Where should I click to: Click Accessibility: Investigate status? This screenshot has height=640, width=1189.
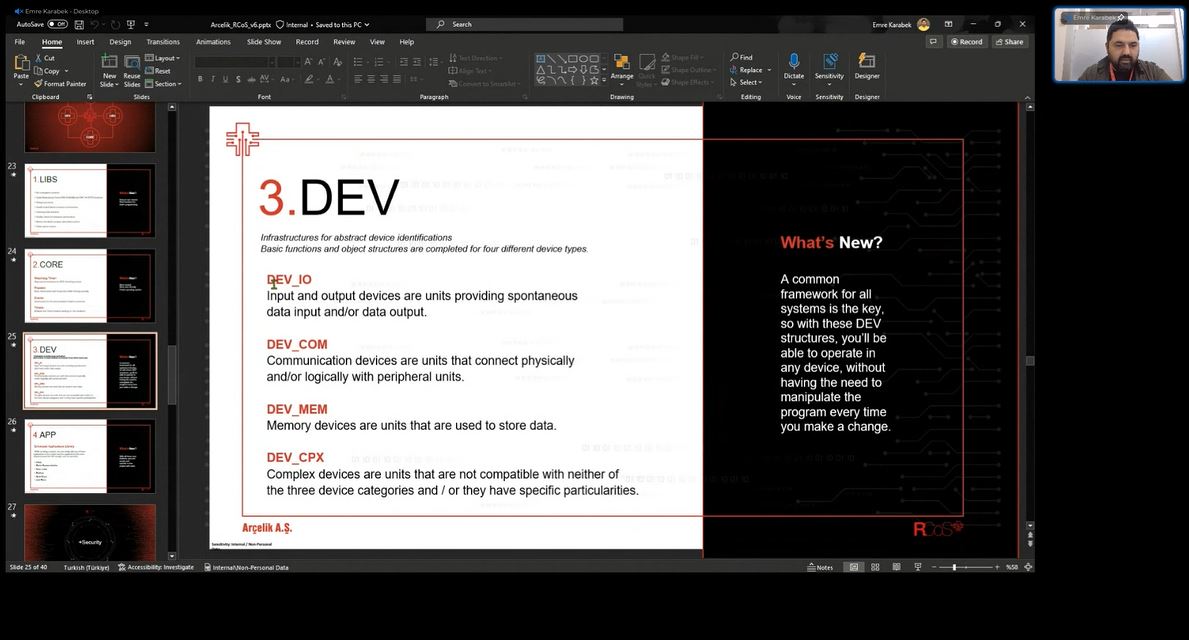155,567
